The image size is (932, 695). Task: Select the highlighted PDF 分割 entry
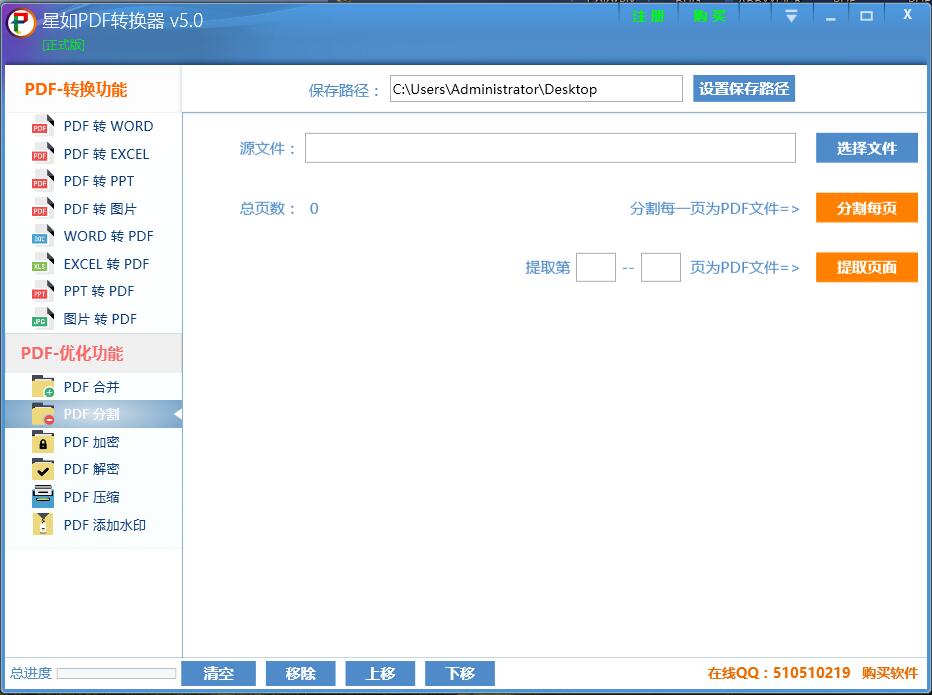[x=93, y=414]
